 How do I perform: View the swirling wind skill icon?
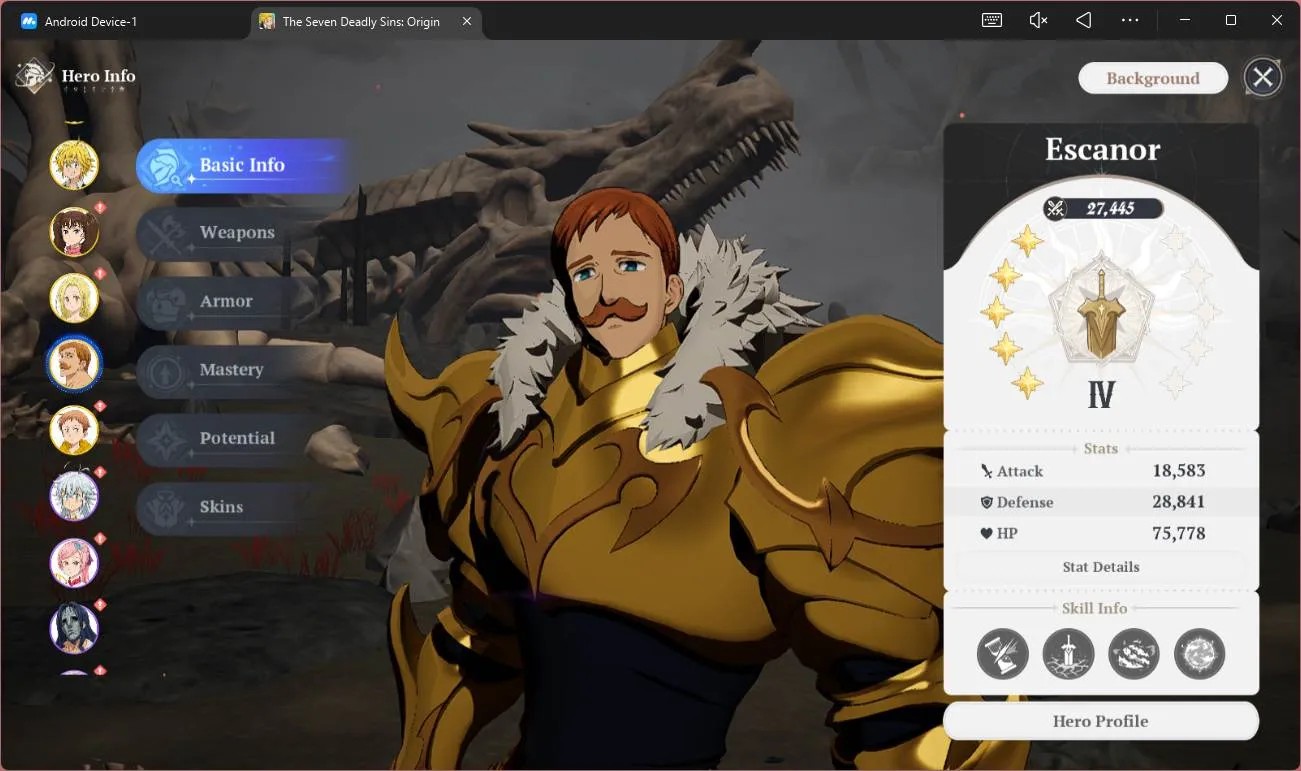[x=1134, y=654]
